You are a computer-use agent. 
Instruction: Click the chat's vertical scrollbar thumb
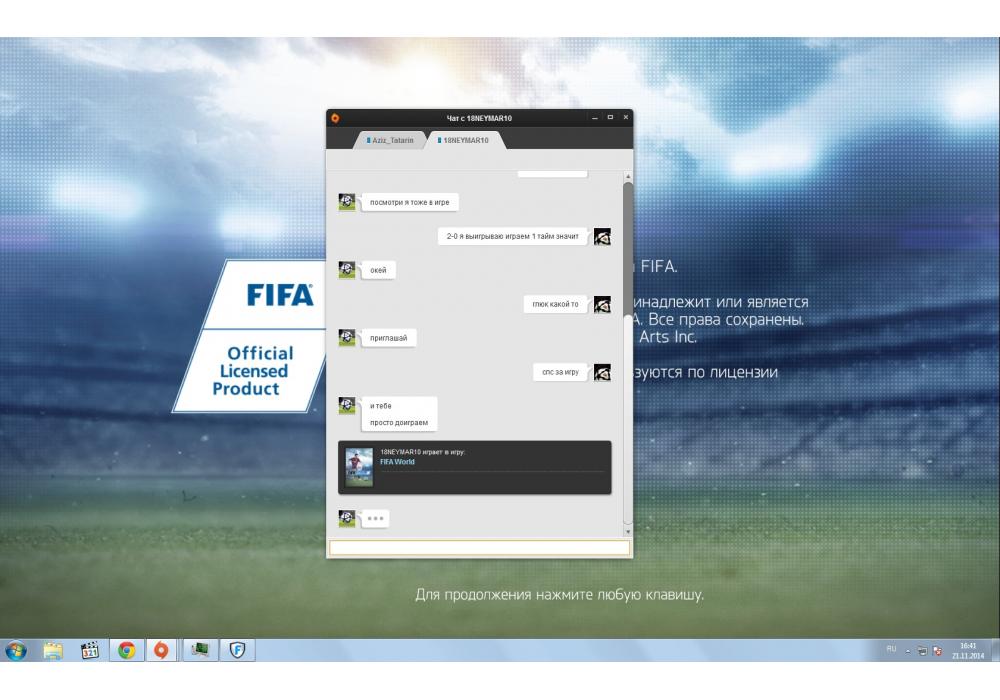[628, 245]
